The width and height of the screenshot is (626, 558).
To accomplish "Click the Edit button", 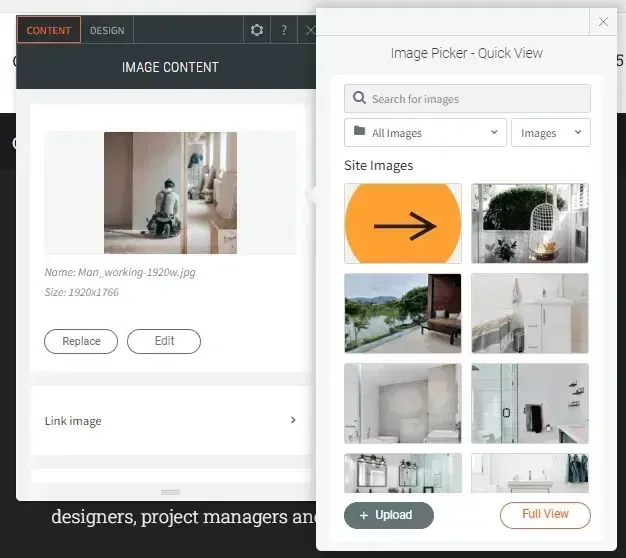I will pyautogui.click(x=164, y=341).
